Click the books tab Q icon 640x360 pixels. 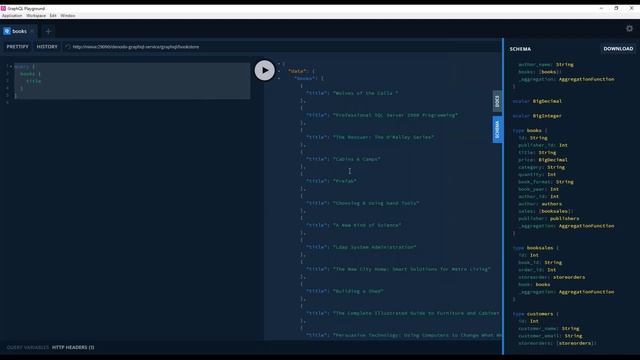(7, 31)
